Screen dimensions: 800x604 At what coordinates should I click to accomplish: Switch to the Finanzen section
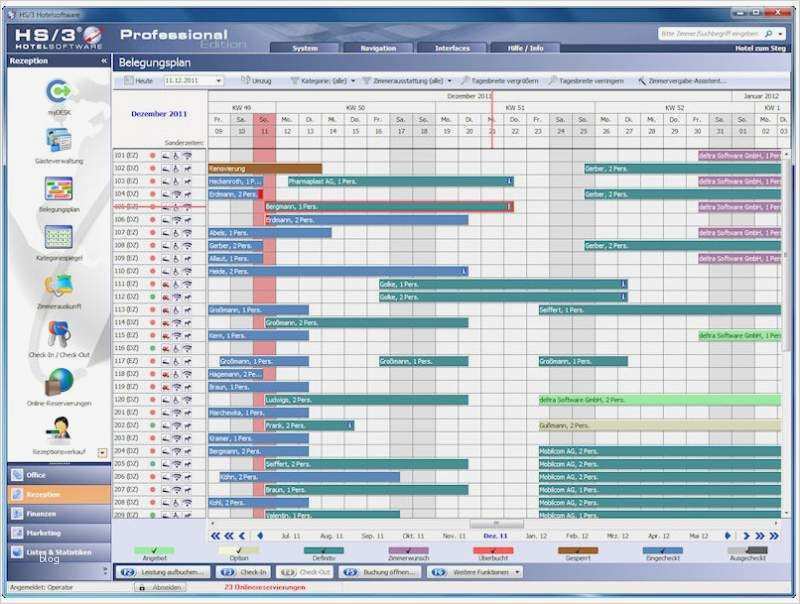point(45,512)
